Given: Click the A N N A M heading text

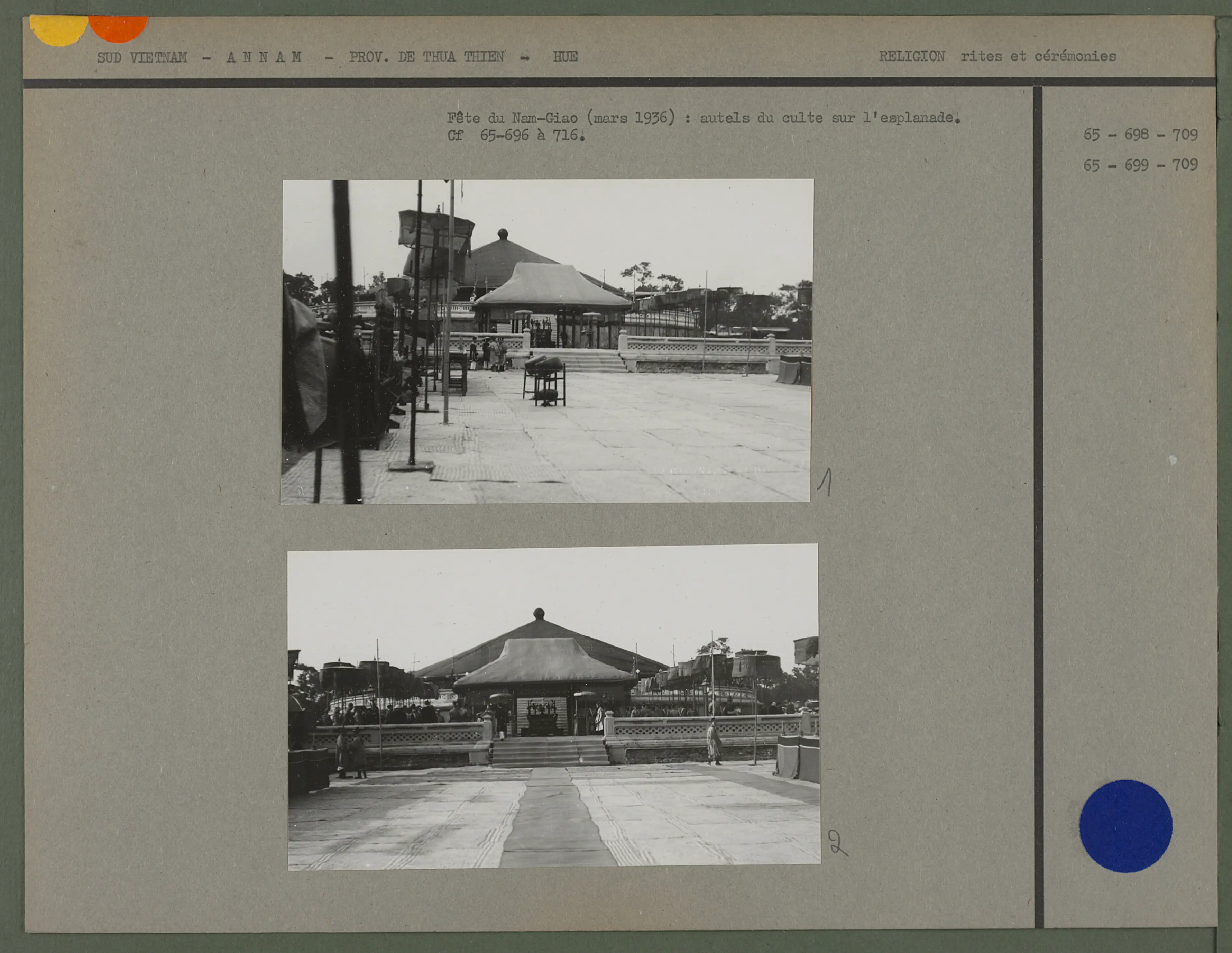Looking at the screenshot, I should pos(264,57).
